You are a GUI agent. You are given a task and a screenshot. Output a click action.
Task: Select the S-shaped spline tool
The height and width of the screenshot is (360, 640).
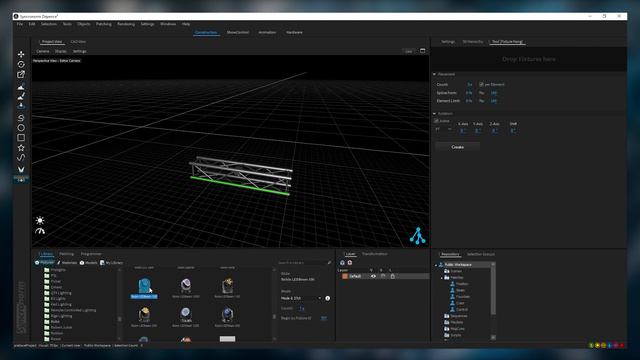point(21,118)
